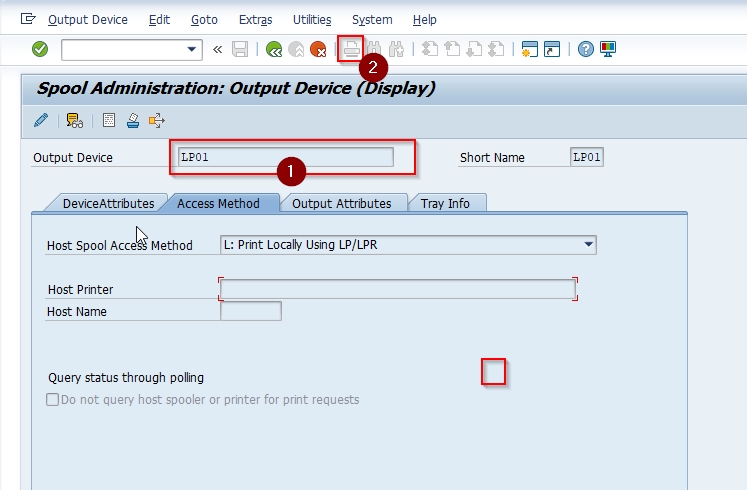Click the SAP menu icon beside Output Device

point(28,19)
